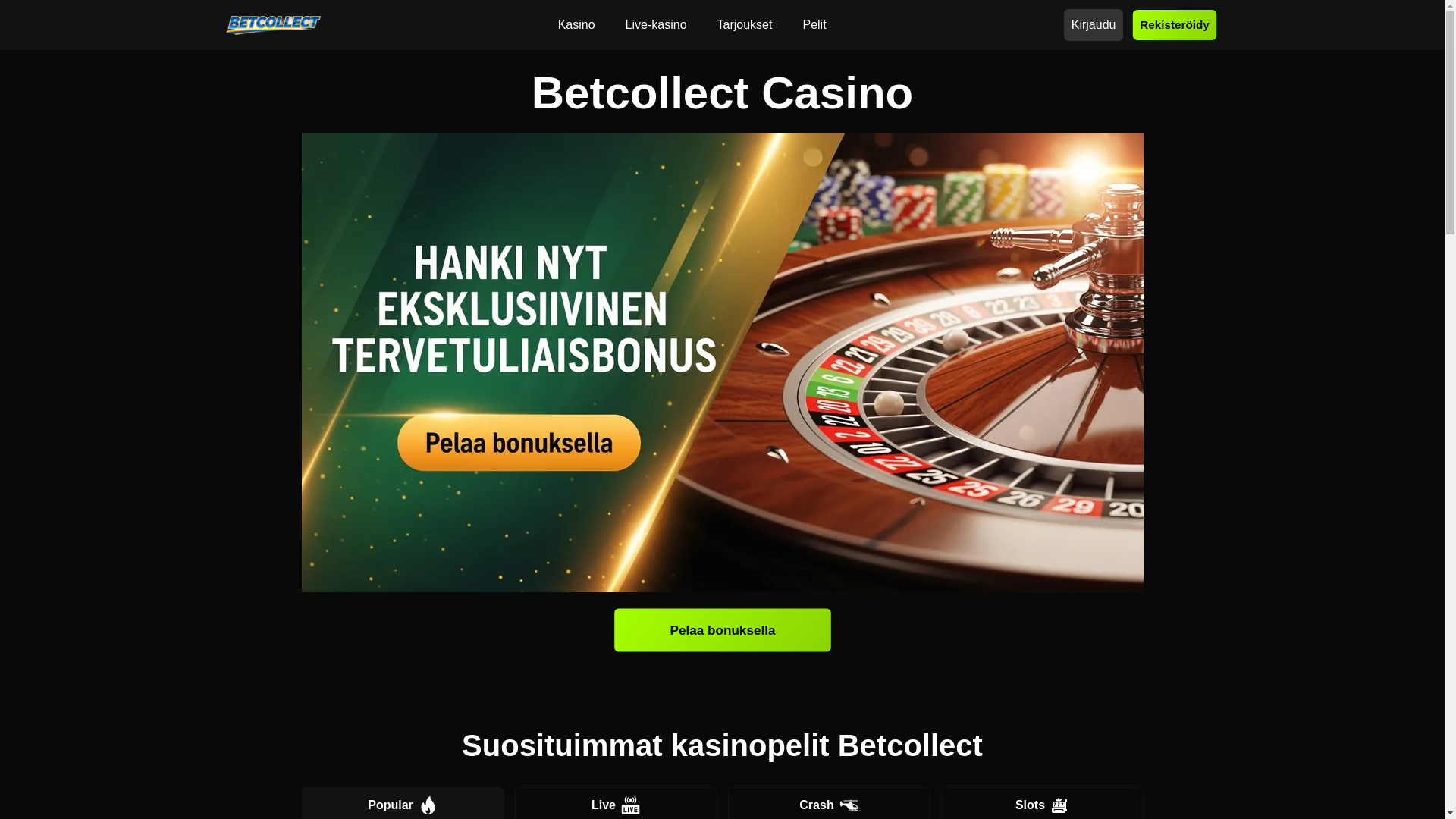Click the Slots machine icon
1456x819 pixels.
click(x=1059, y=805)
